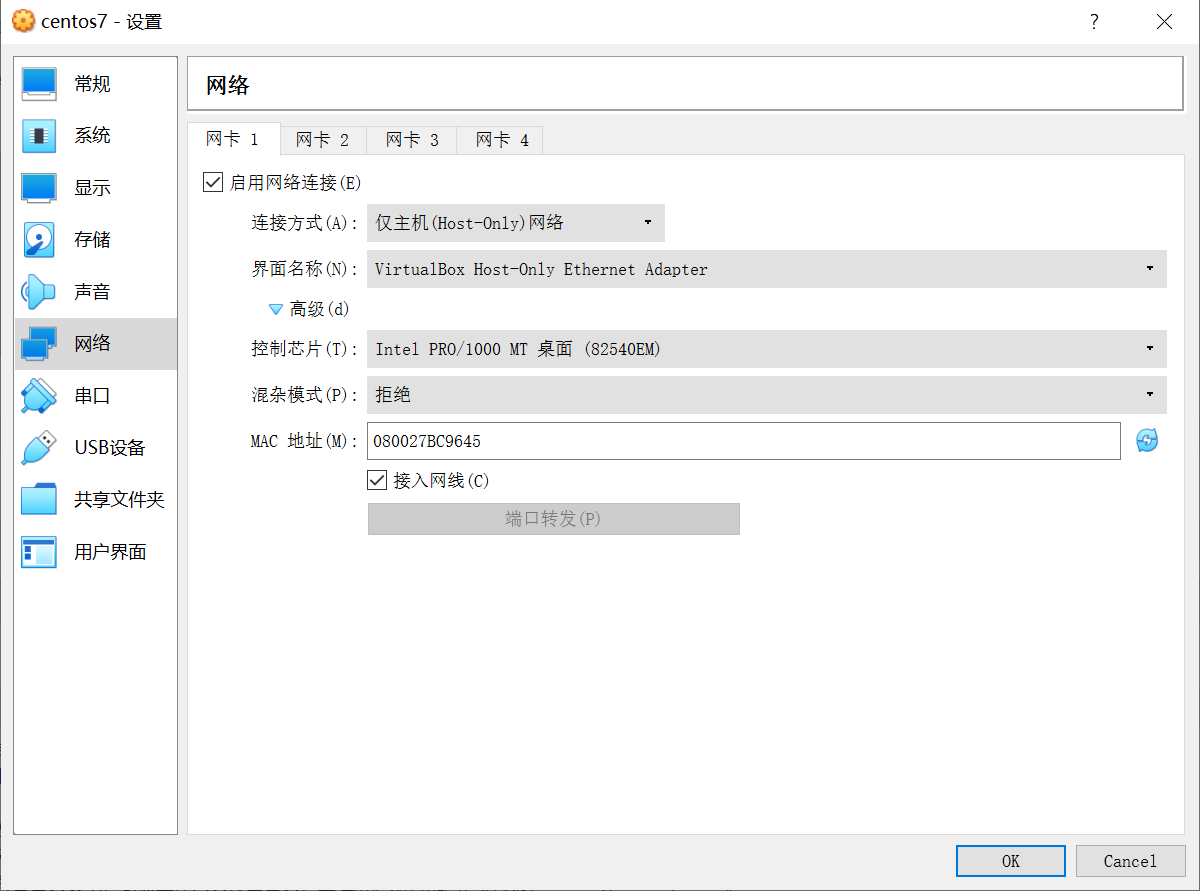Screen dimensions: 1200x891
Task: Select the 常规 label in sidebar
Action: click(x=92, y=84)
